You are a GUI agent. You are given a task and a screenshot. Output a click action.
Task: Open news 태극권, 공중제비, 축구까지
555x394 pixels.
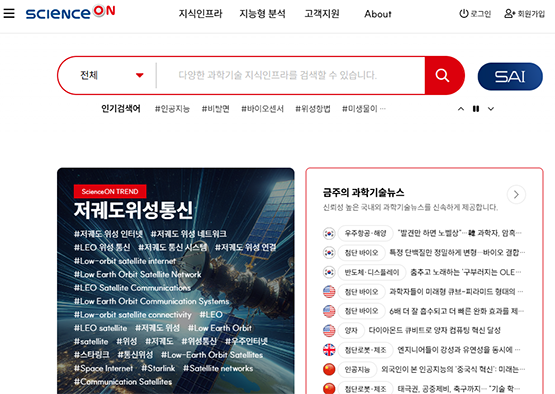pos(459,389)
